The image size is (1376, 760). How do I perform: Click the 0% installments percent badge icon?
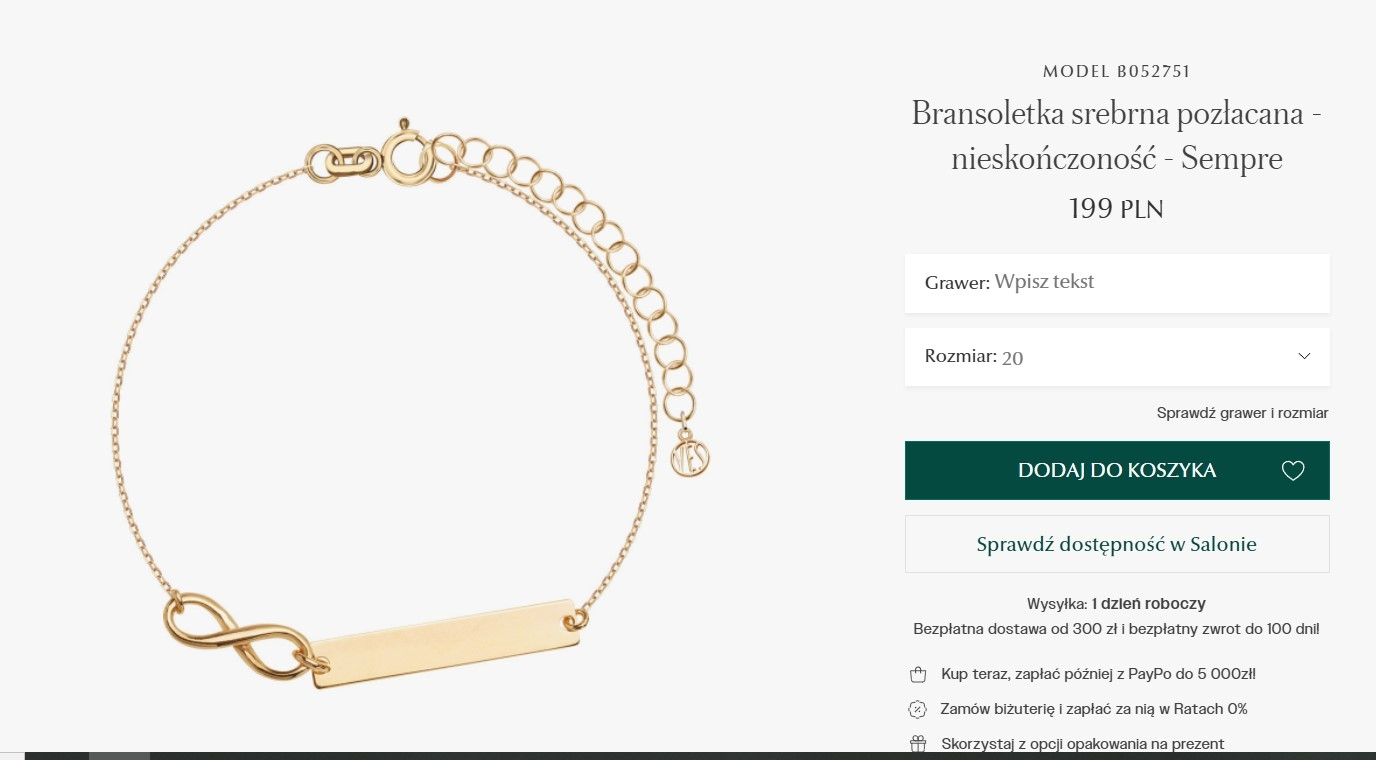click(917, 710)
